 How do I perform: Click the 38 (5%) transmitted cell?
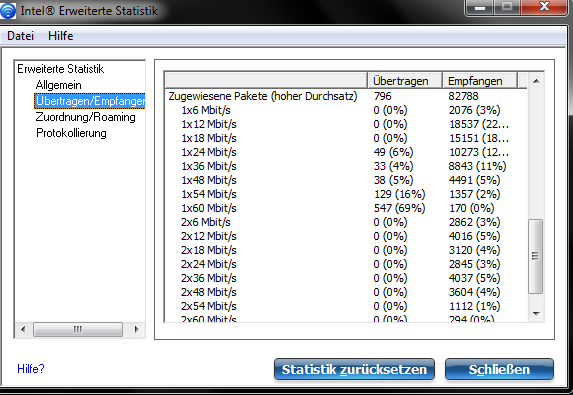(x=393, y=180)
